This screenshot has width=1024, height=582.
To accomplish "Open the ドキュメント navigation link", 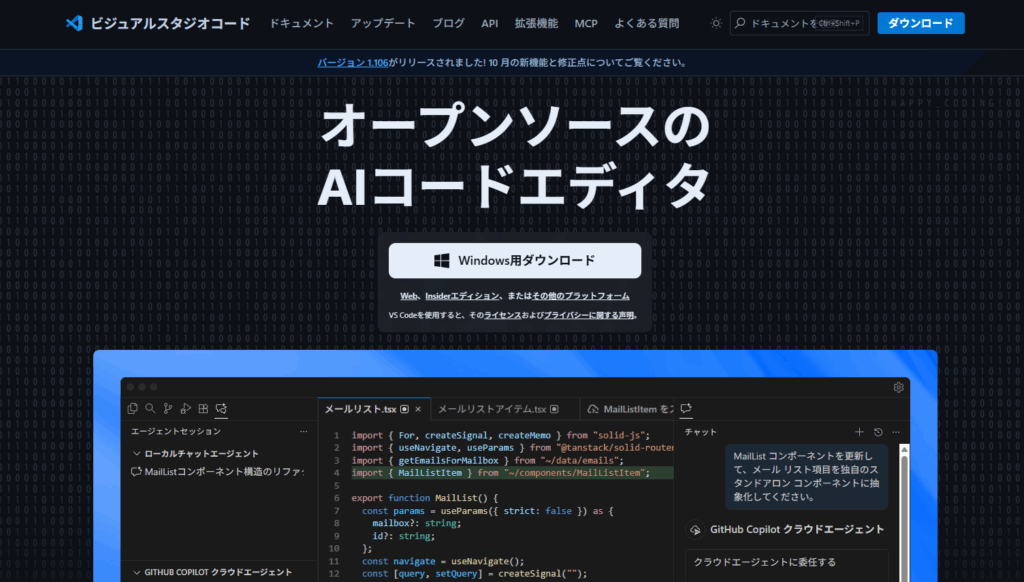I will point(302,23).
